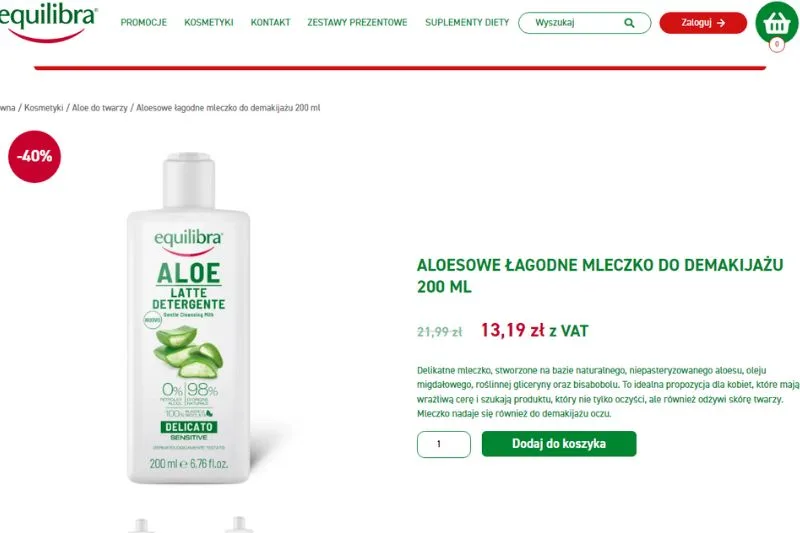Click the Wyszukaj search field

click(x=585, y=23)
